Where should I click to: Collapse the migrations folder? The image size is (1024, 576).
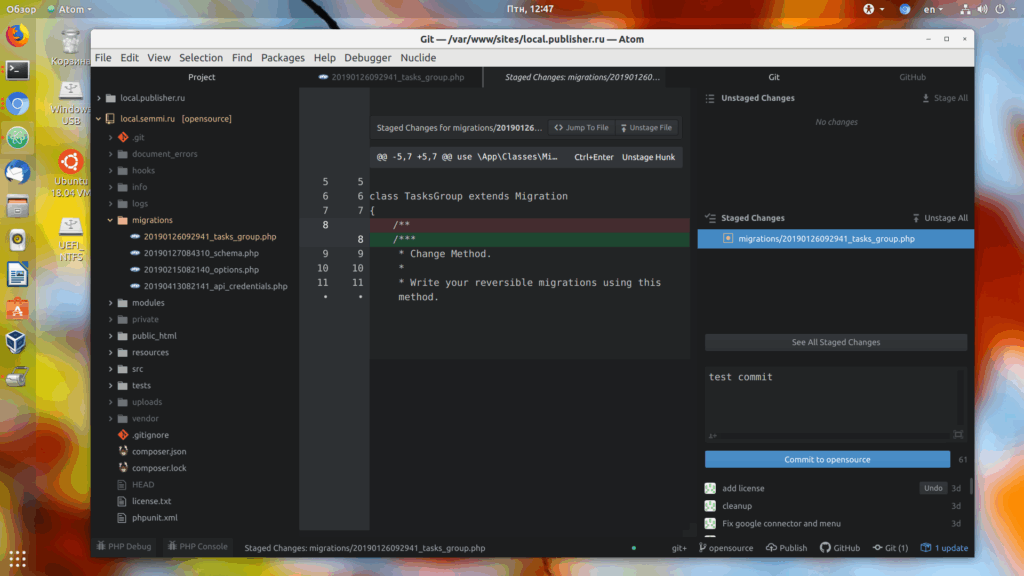(x=111, y=220)
